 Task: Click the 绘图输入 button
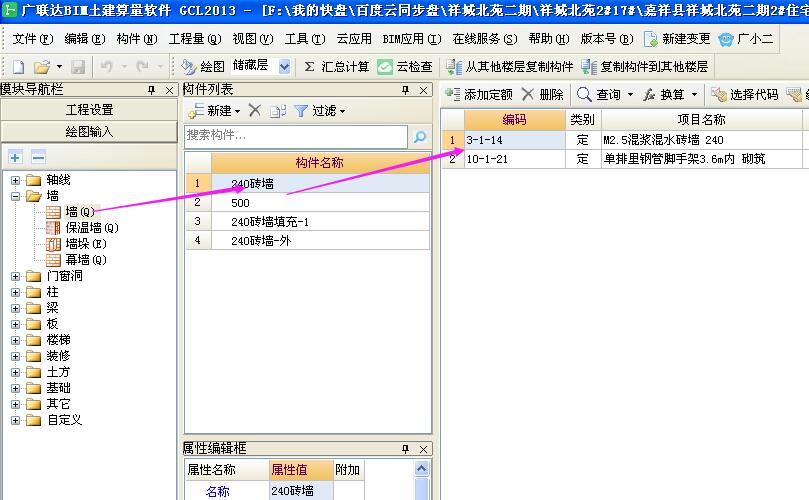[89, 132]
